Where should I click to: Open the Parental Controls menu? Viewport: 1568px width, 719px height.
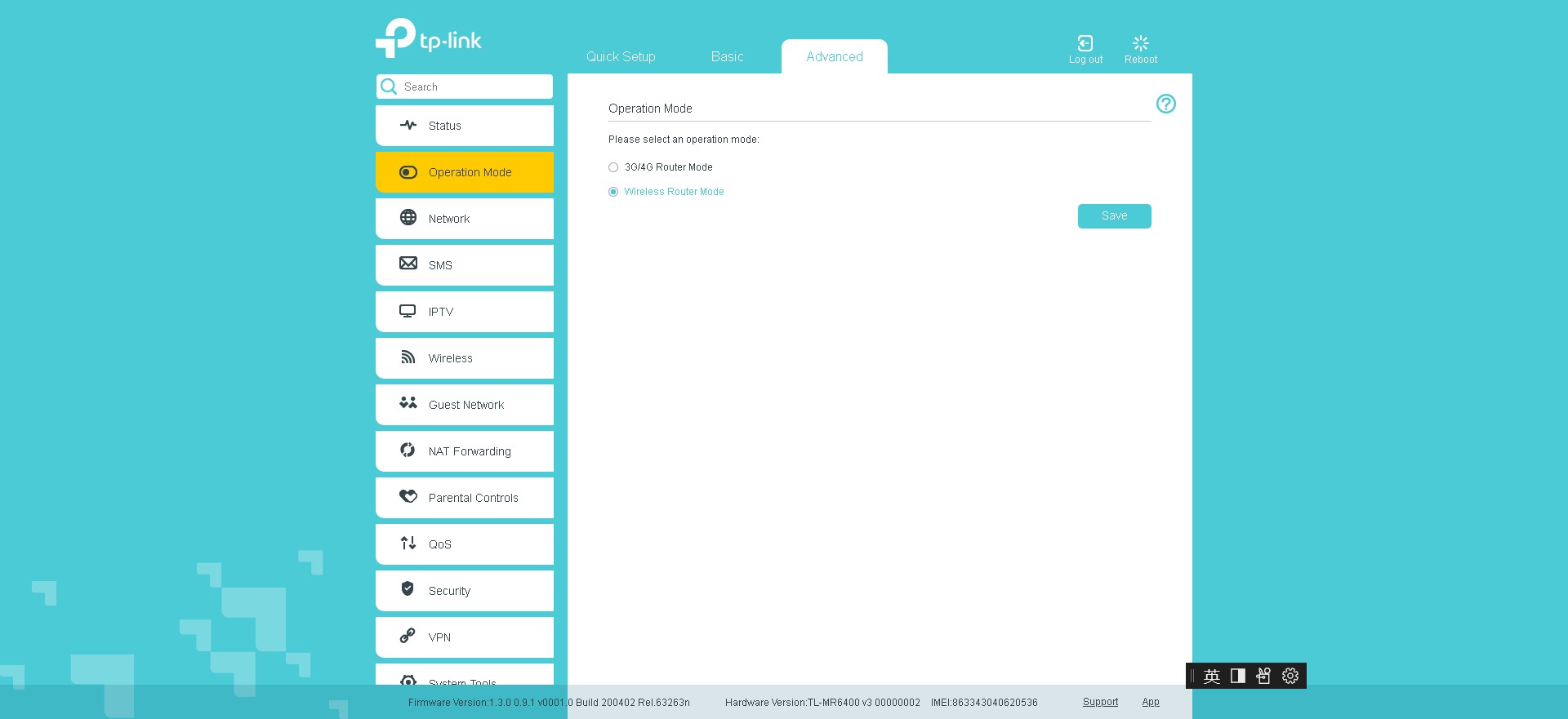point(465,498)
